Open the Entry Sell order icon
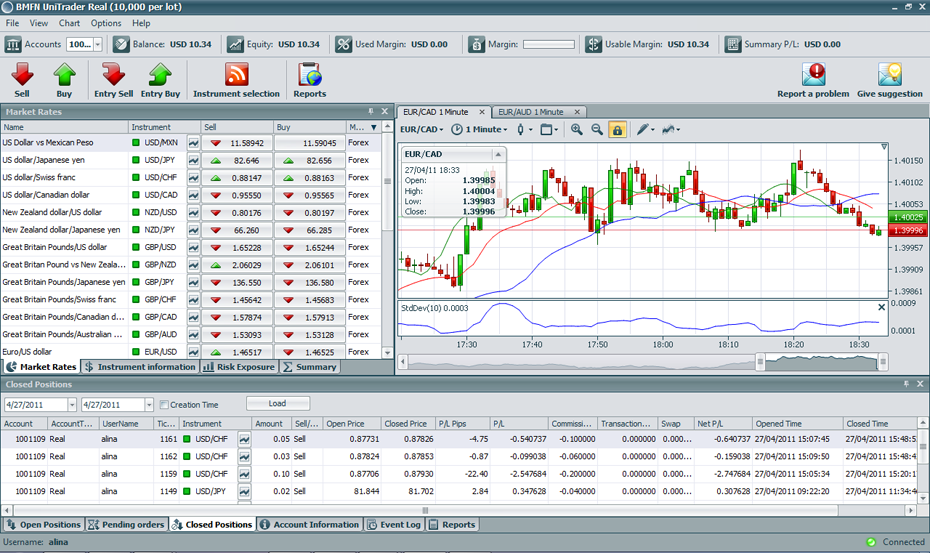The height and width of the screenshot is (553, 930). point(113,75)
